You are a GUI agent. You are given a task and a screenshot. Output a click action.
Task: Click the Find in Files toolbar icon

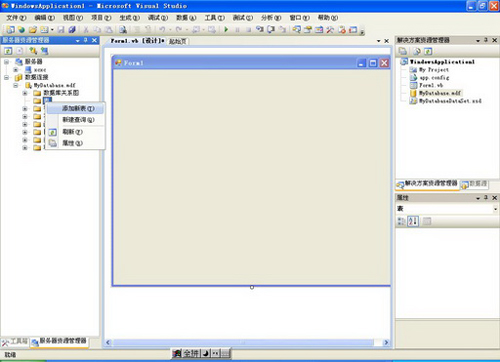pos(123,30)
